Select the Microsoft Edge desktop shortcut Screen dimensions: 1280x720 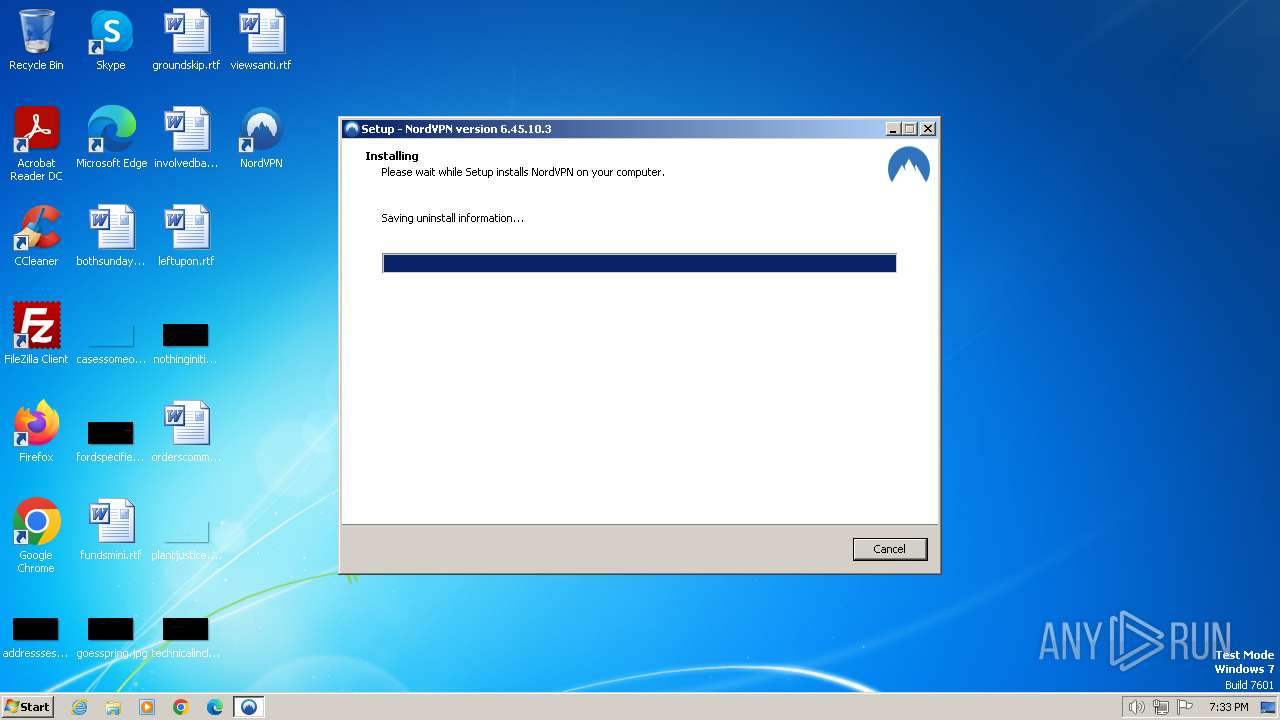(x=111, y=139)
